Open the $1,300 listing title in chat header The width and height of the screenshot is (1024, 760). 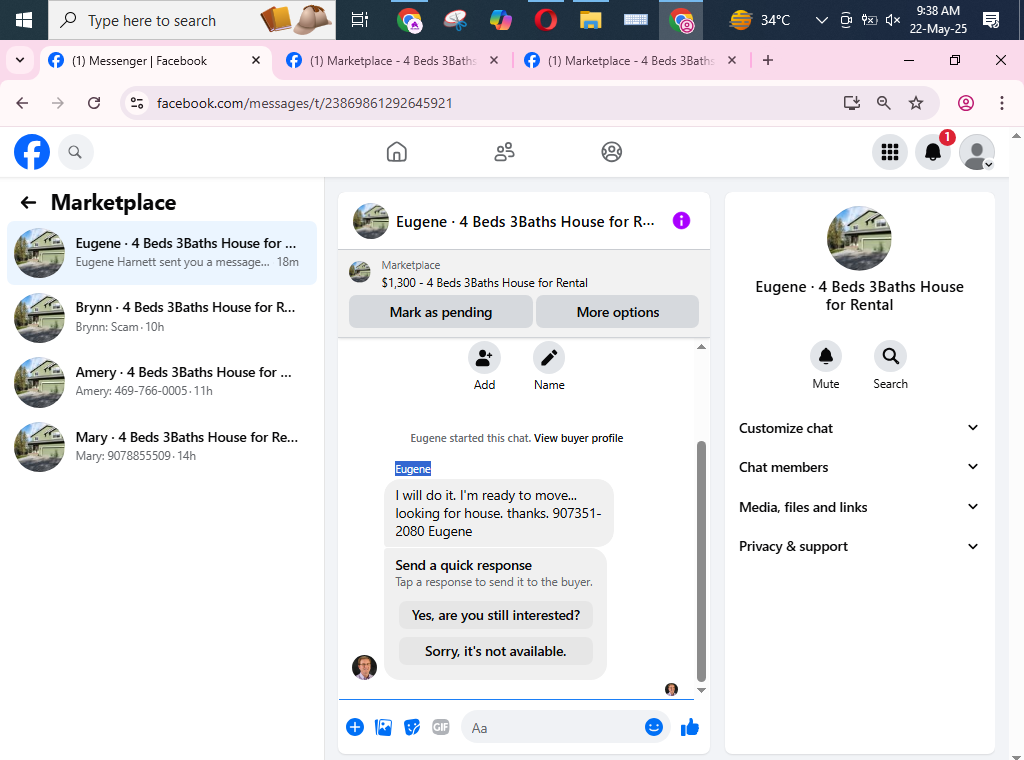click(x=485, y=283)
